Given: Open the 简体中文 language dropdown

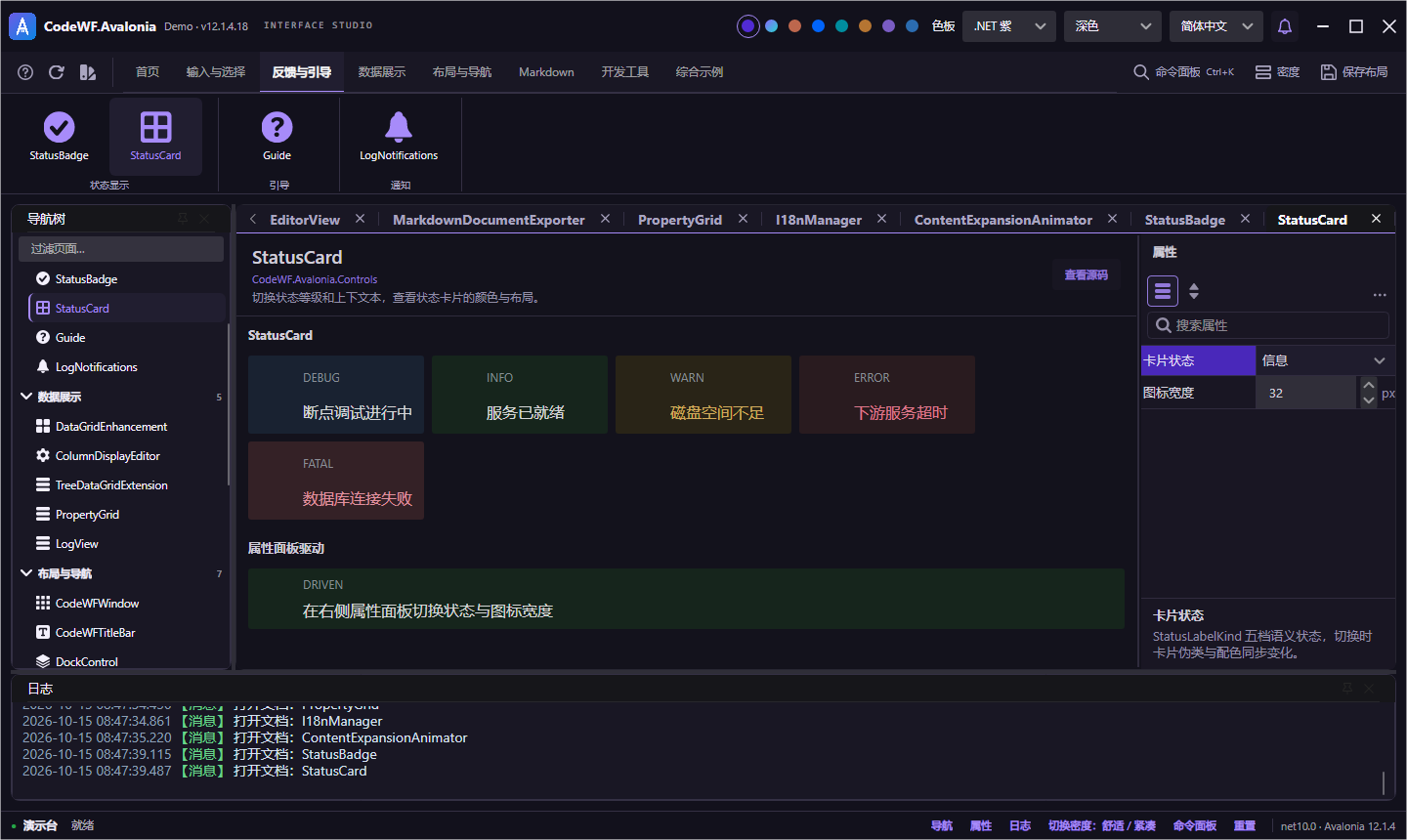Looking at the screenshot, I should (1216, 26).
